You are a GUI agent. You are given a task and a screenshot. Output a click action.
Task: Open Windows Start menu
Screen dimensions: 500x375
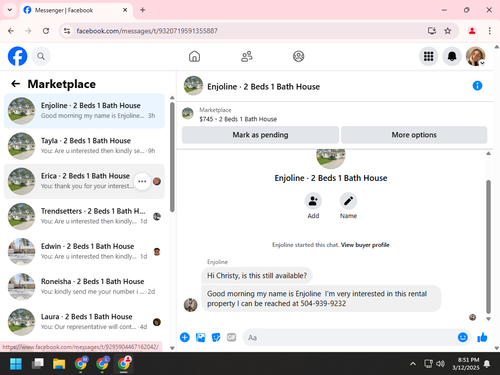tap(16, 364)
